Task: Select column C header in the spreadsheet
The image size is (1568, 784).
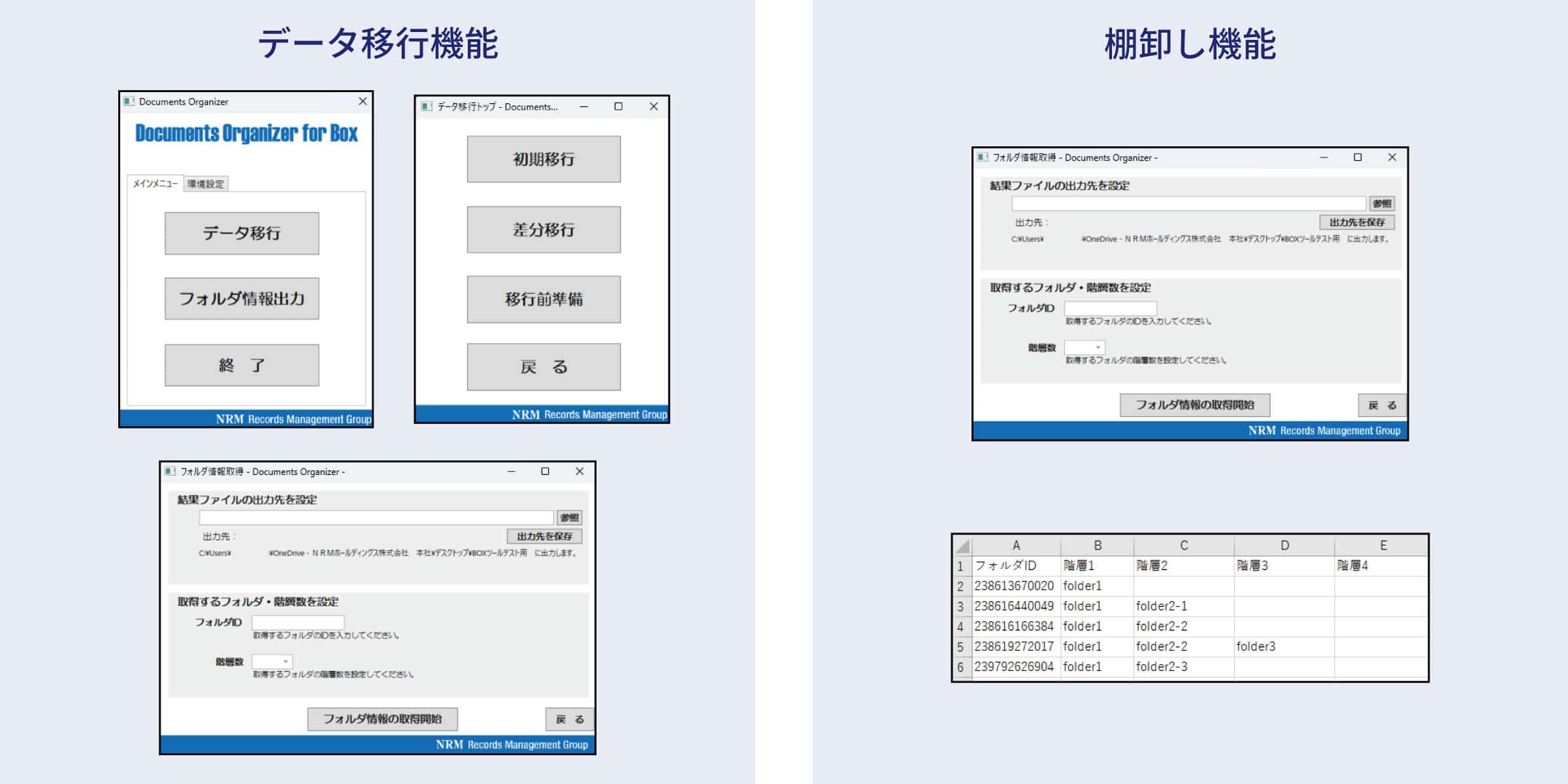Action: click(x=1183, y=546)
